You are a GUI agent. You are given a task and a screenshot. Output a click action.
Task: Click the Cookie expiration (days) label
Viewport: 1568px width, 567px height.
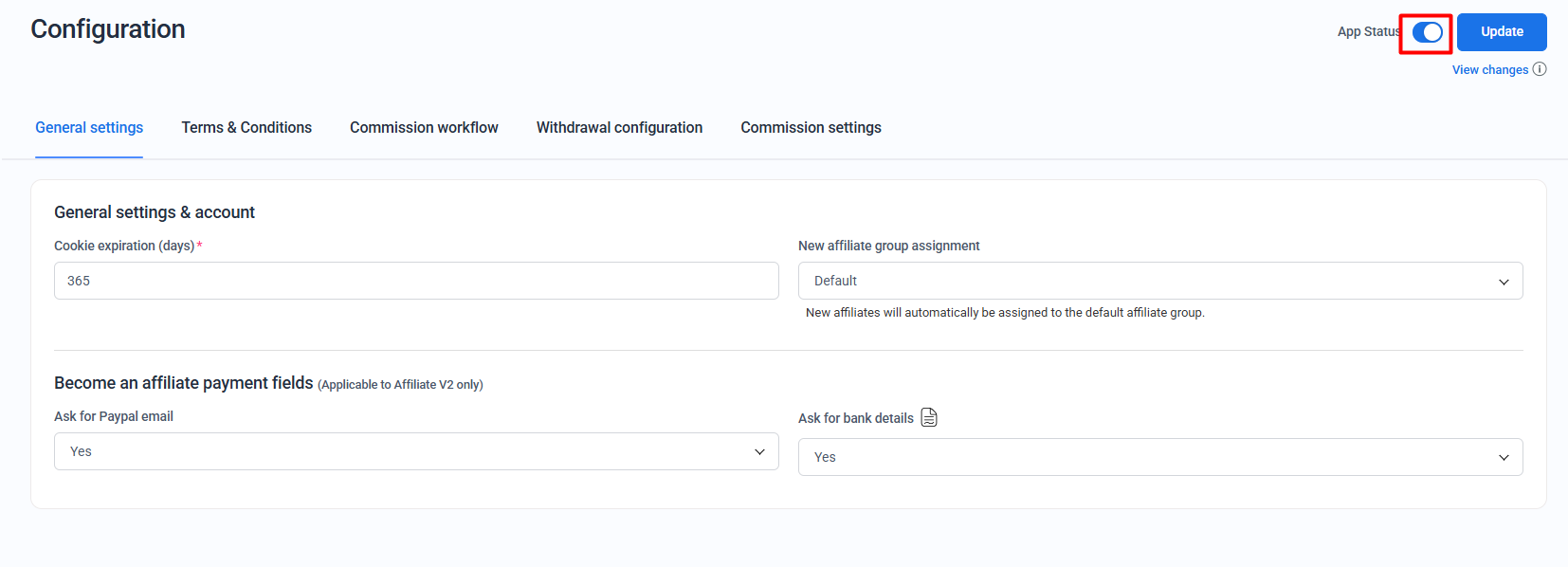pos(123,246)
